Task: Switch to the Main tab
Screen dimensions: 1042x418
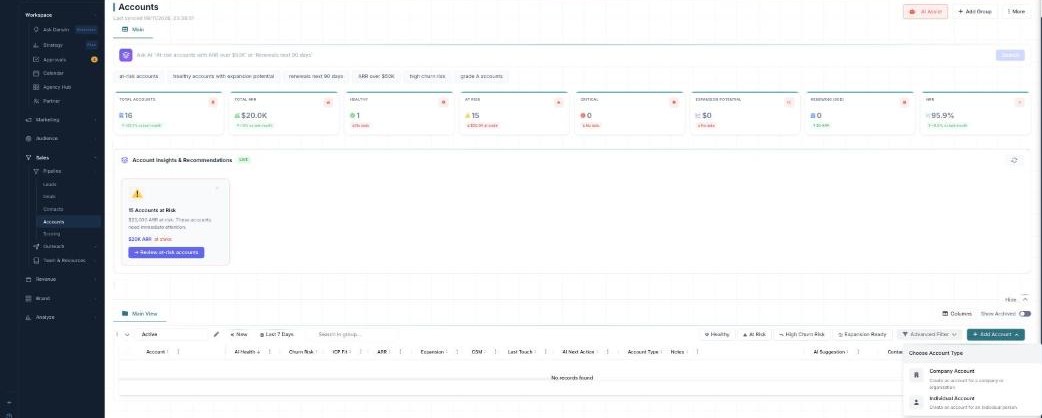Action: click(133, 30)
